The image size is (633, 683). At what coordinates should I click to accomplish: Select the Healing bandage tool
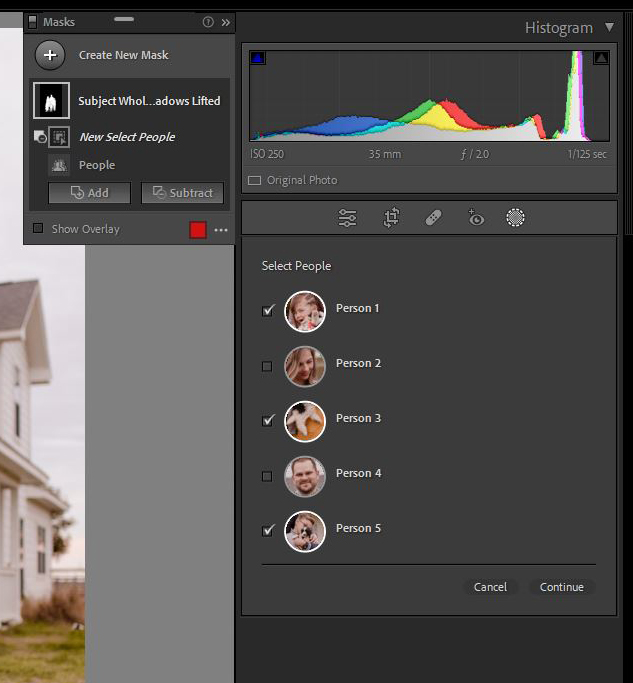tap(433, 218)
